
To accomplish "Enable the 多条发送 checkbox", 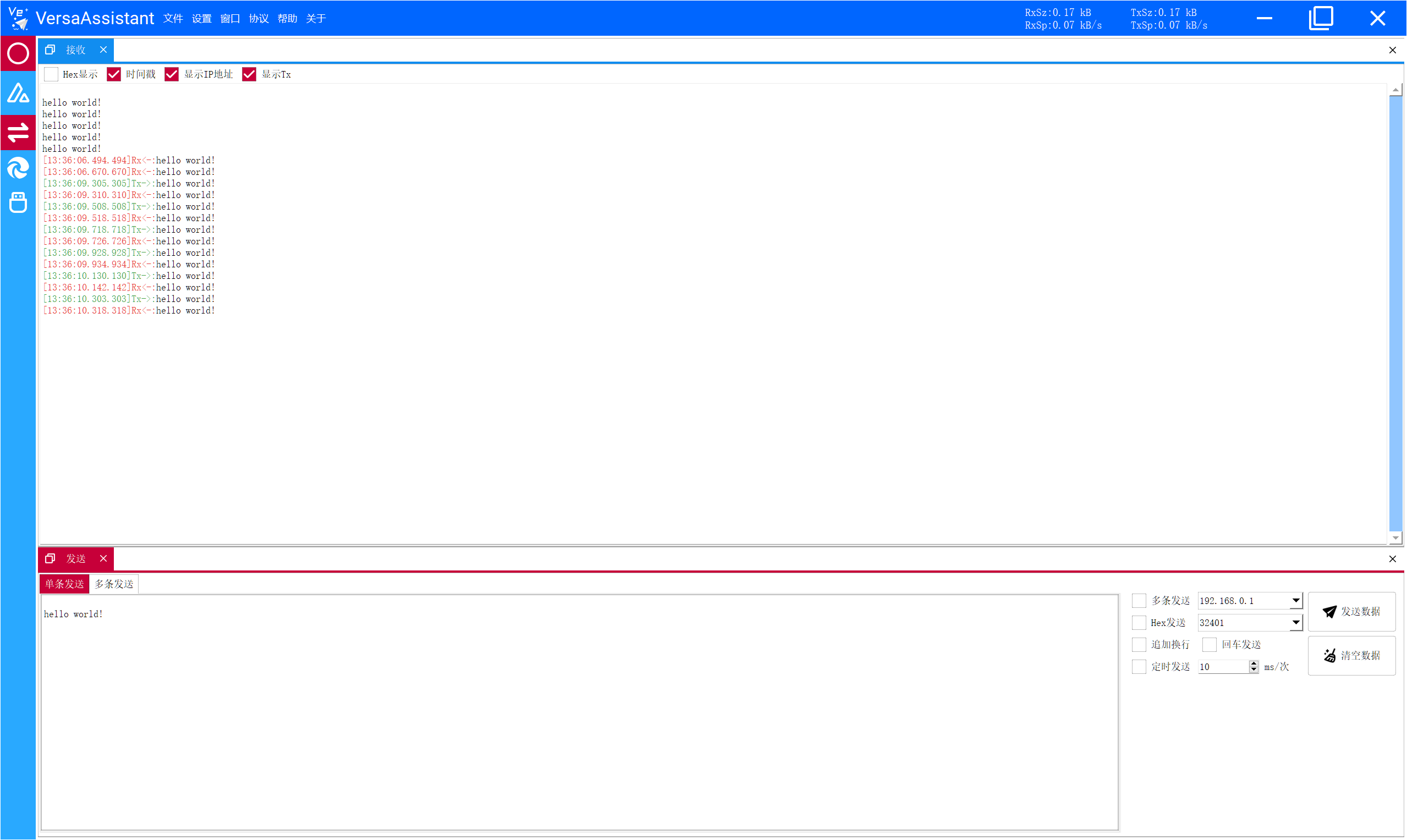I will pos(1139,601).
